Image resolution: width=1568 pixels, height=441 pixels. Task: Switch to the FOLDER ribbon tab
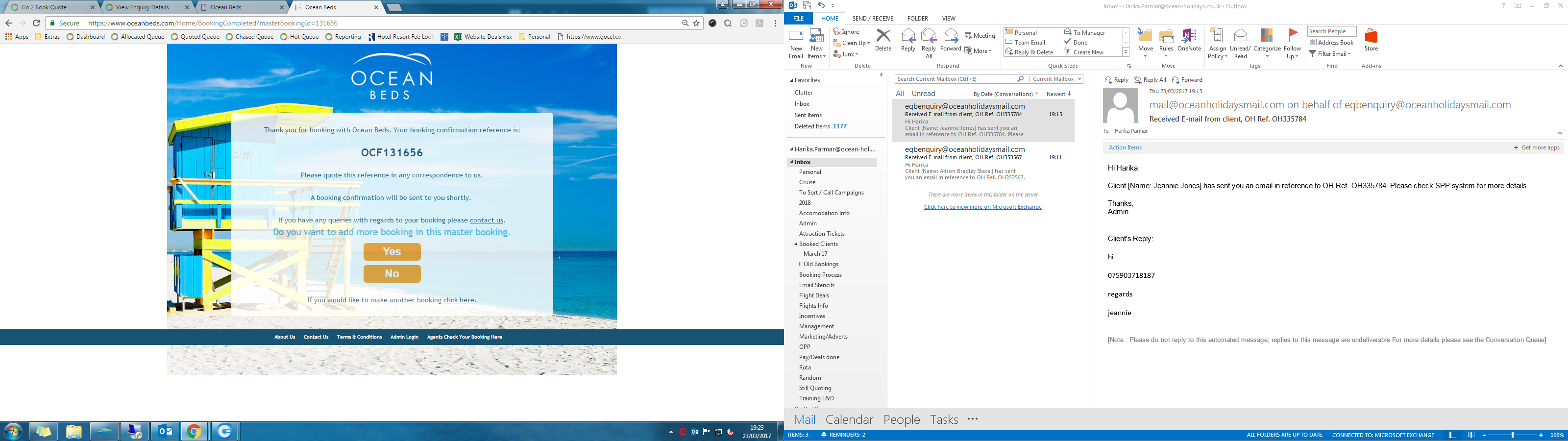917,19
